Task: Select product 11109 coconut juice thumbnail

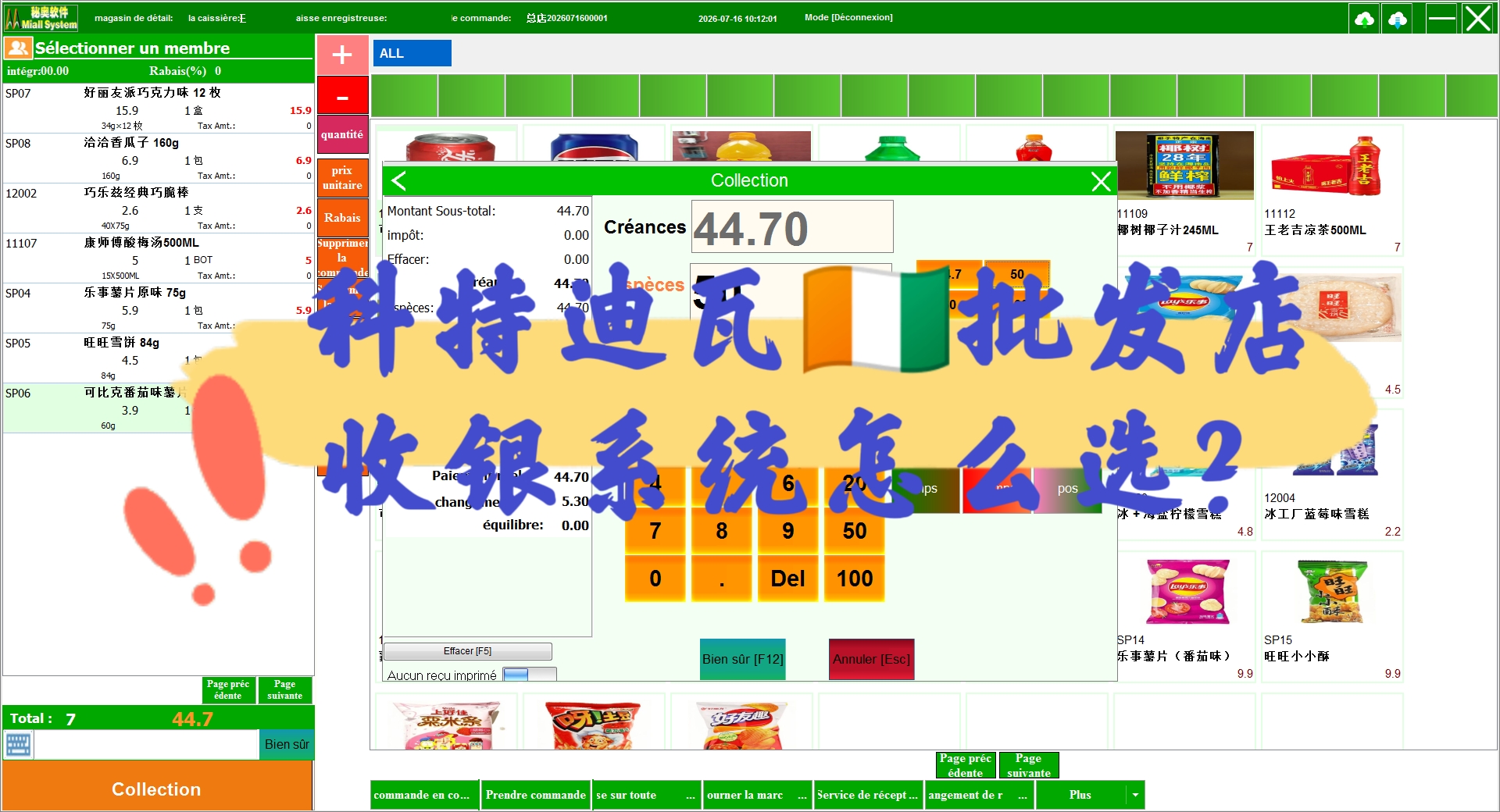Action: pos(1184,166)
